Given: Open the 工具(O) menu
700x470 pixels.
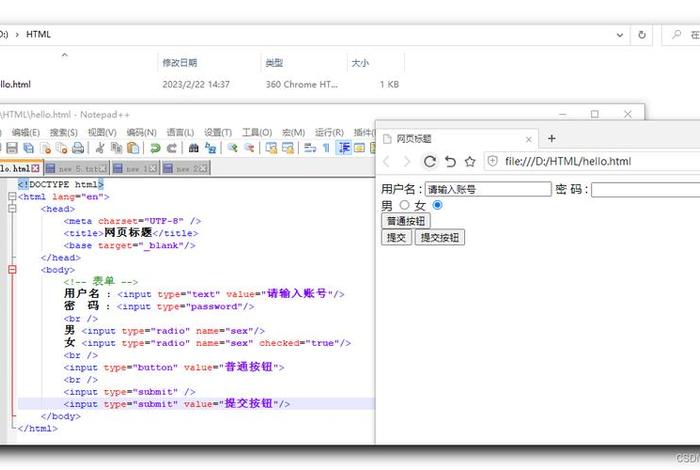Looking at the screenshot, I should click(257, 133).
